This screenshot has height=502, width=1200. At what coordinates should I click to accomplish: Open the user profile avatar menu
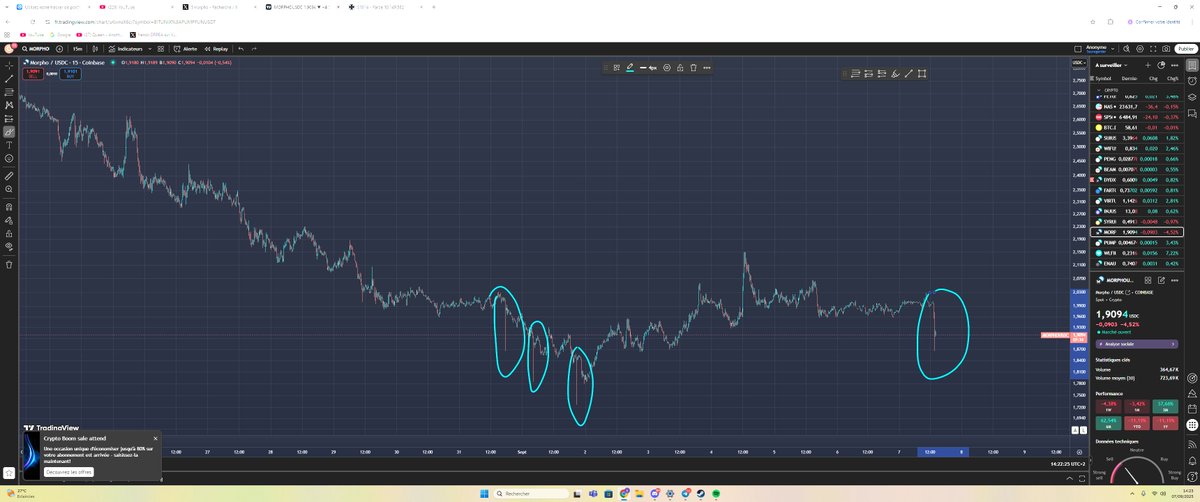click(x=8, y=48)
